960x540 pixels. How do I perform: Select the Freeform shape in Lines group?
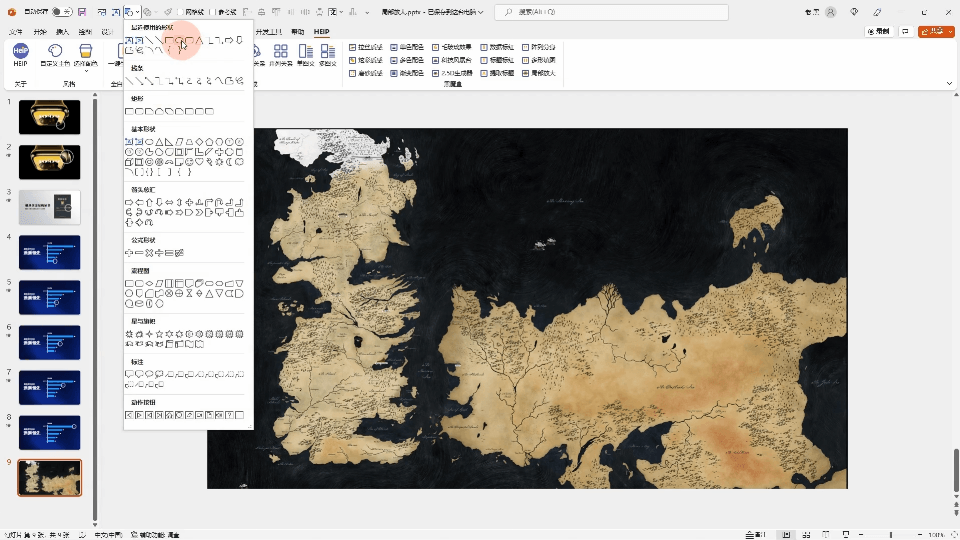pyautogui.click(x=229, y=80)
